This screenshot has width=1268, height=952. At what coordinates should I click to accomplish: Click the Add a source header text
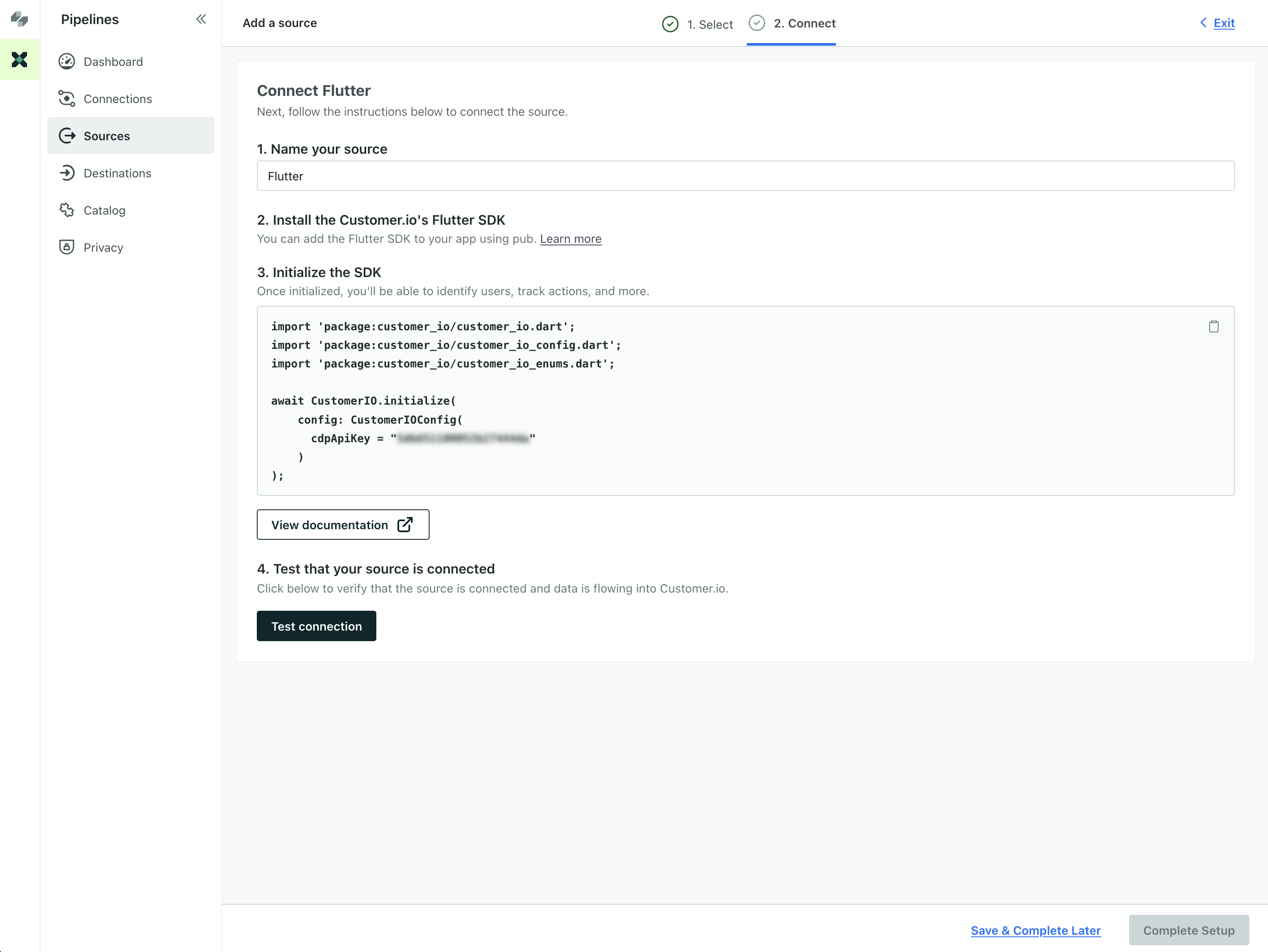pos(279,23)
